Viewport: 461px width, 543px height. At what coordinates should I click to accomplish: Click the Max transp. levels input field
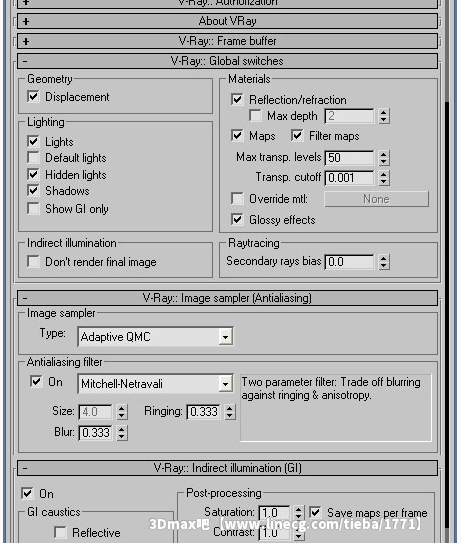(349, 158)
